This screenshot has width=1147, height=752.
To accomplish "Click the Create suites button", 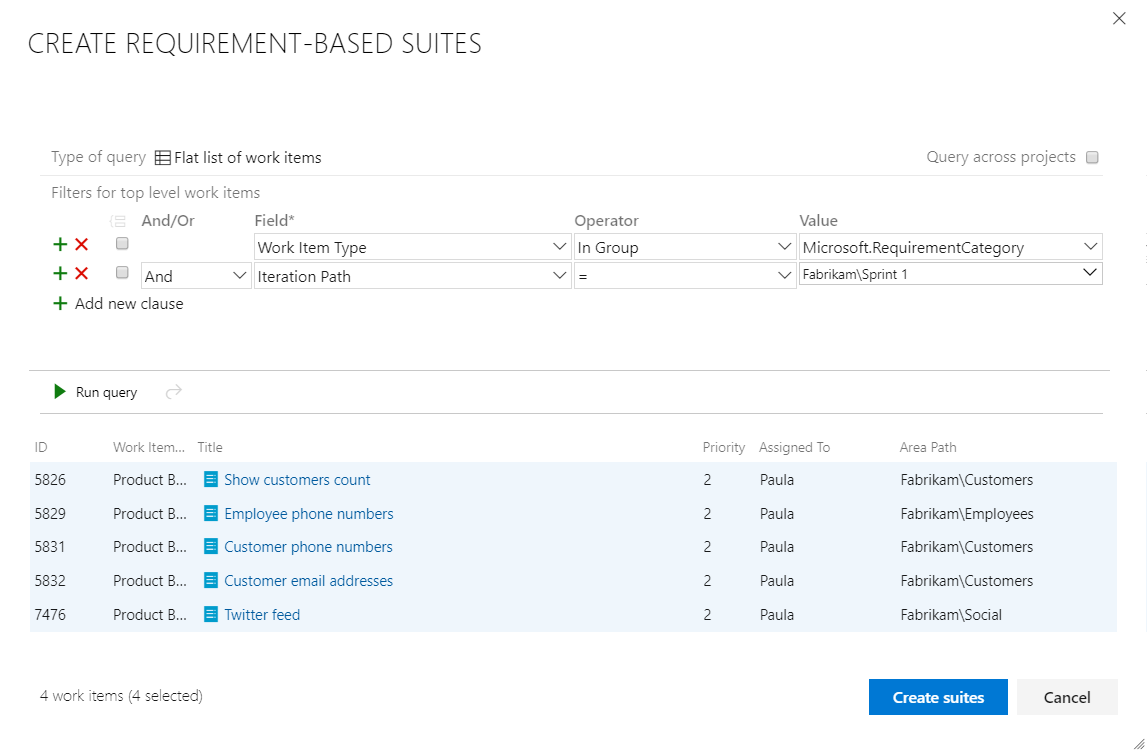I will tap(938, 697).
